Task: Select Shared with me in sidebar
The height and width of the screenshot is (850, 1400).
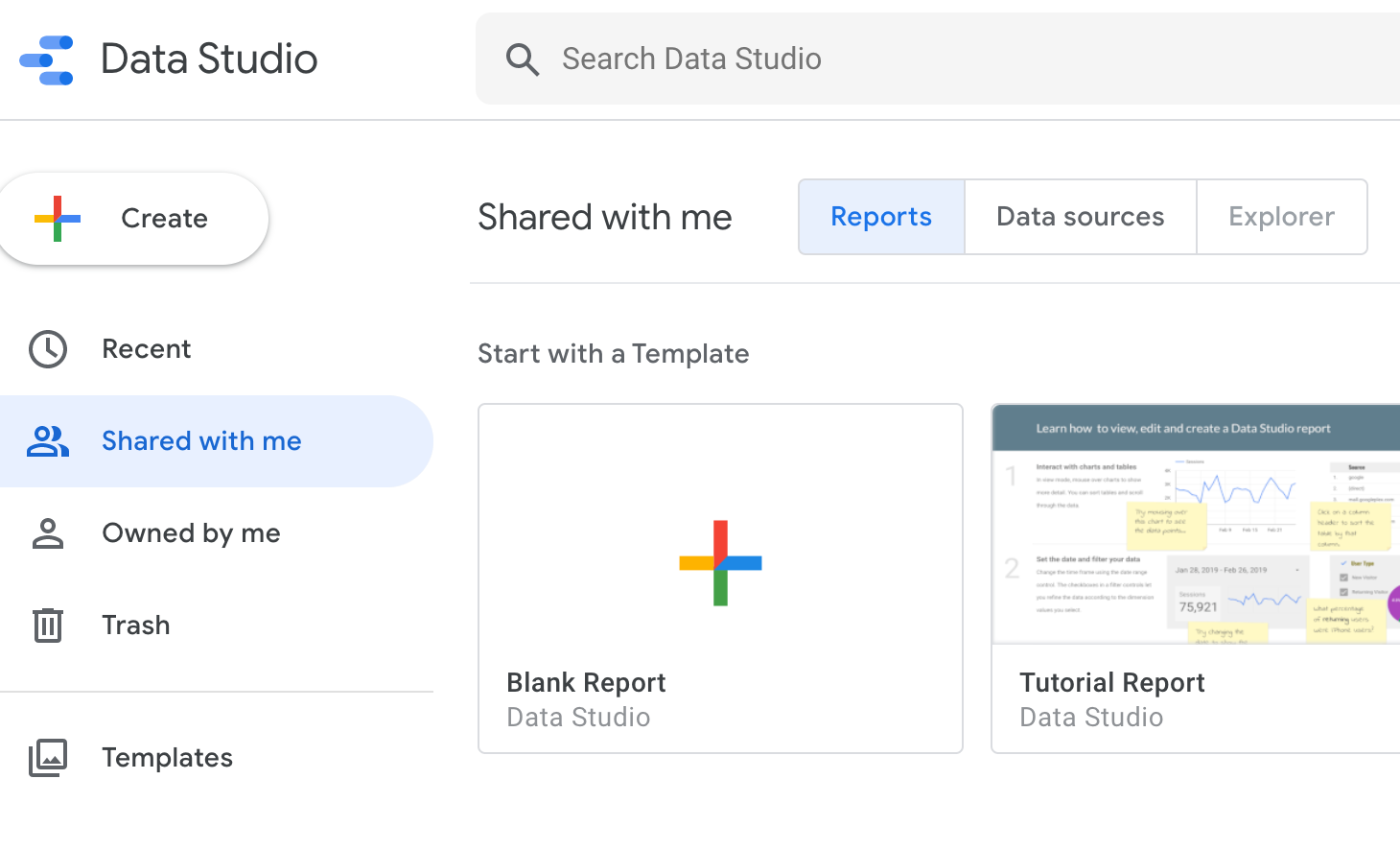Action: (217, 441)
